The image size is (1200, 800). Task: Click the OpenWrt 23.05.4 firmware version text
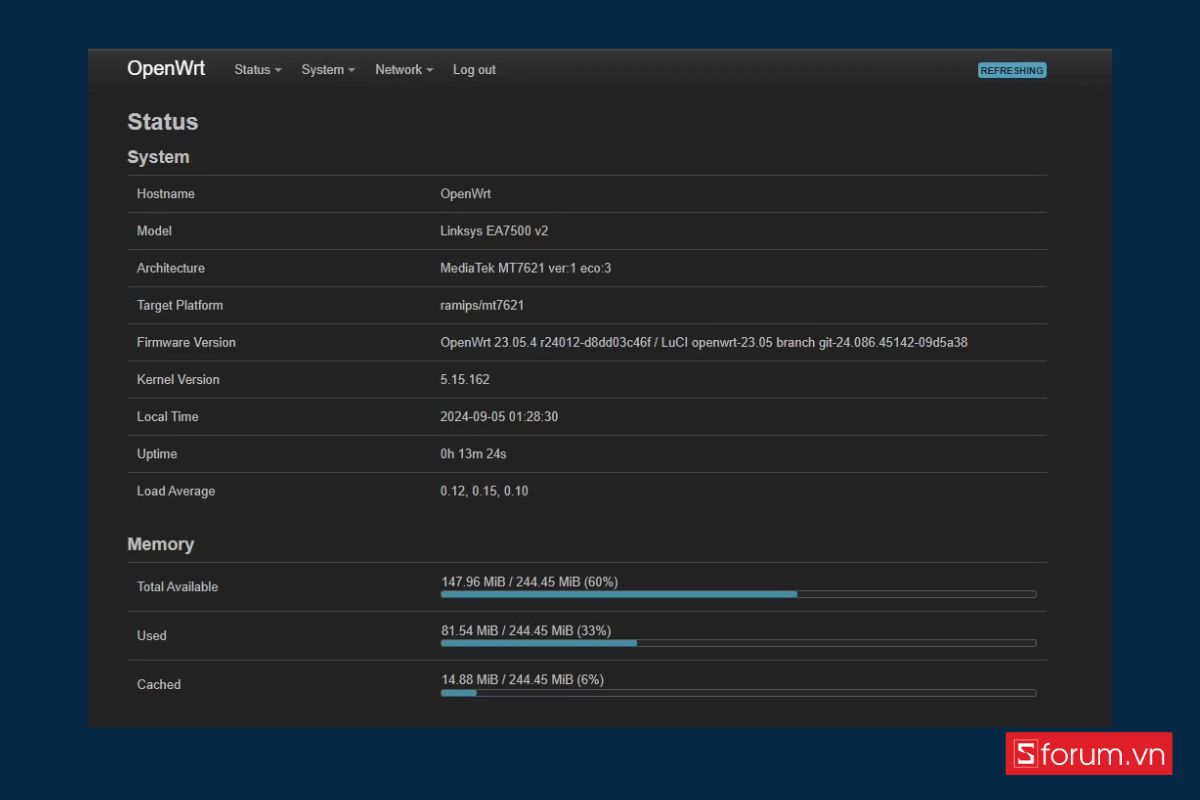pos(704,342)
